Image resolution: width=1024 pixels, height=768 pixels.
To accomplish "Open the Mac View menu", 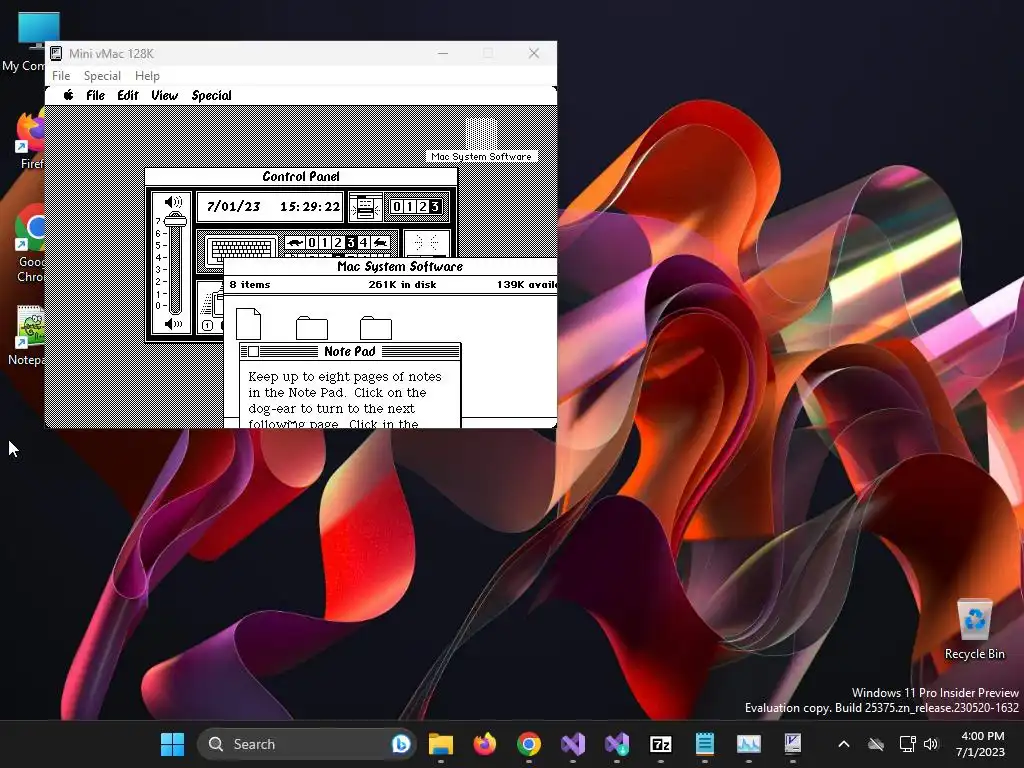I will point(164,95).
